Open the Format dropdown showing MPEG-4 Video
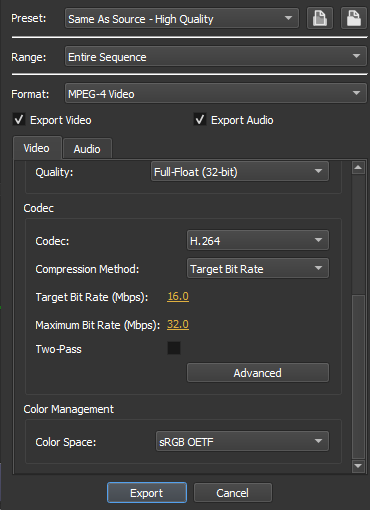 (216, 93)
